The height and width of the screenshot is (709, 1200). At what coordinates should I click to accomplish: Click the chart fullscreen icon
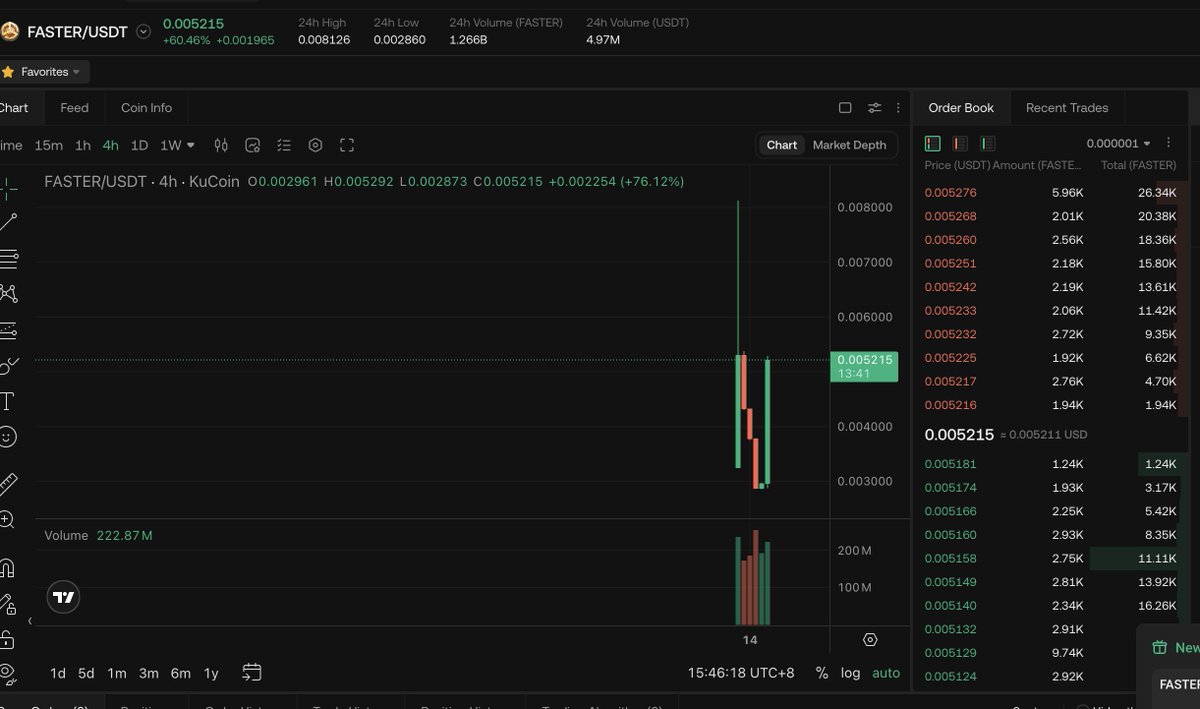click(347, 145)
